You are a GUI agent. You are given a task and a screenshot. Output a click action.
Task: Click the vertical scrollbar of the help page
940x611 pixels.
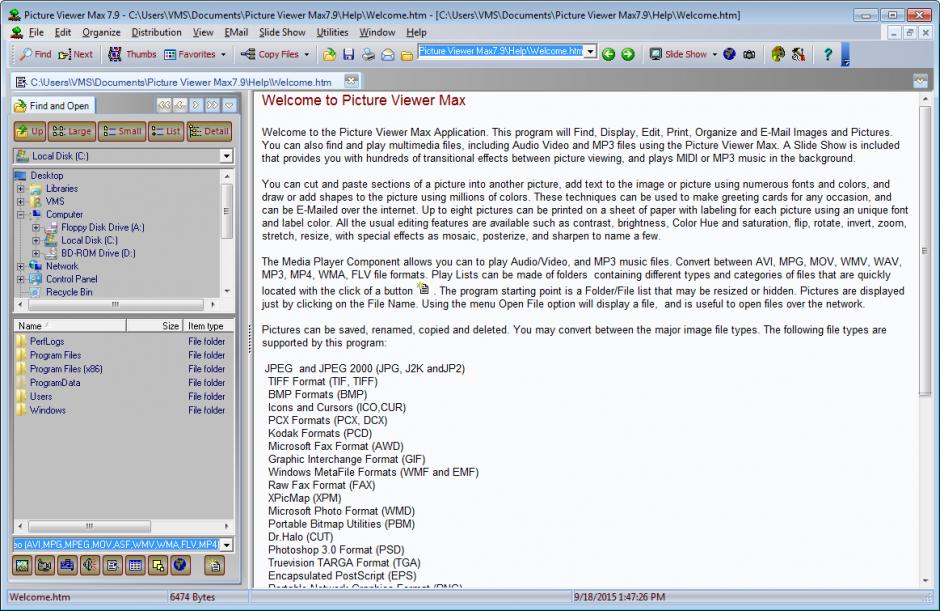(x=924, y=250)
